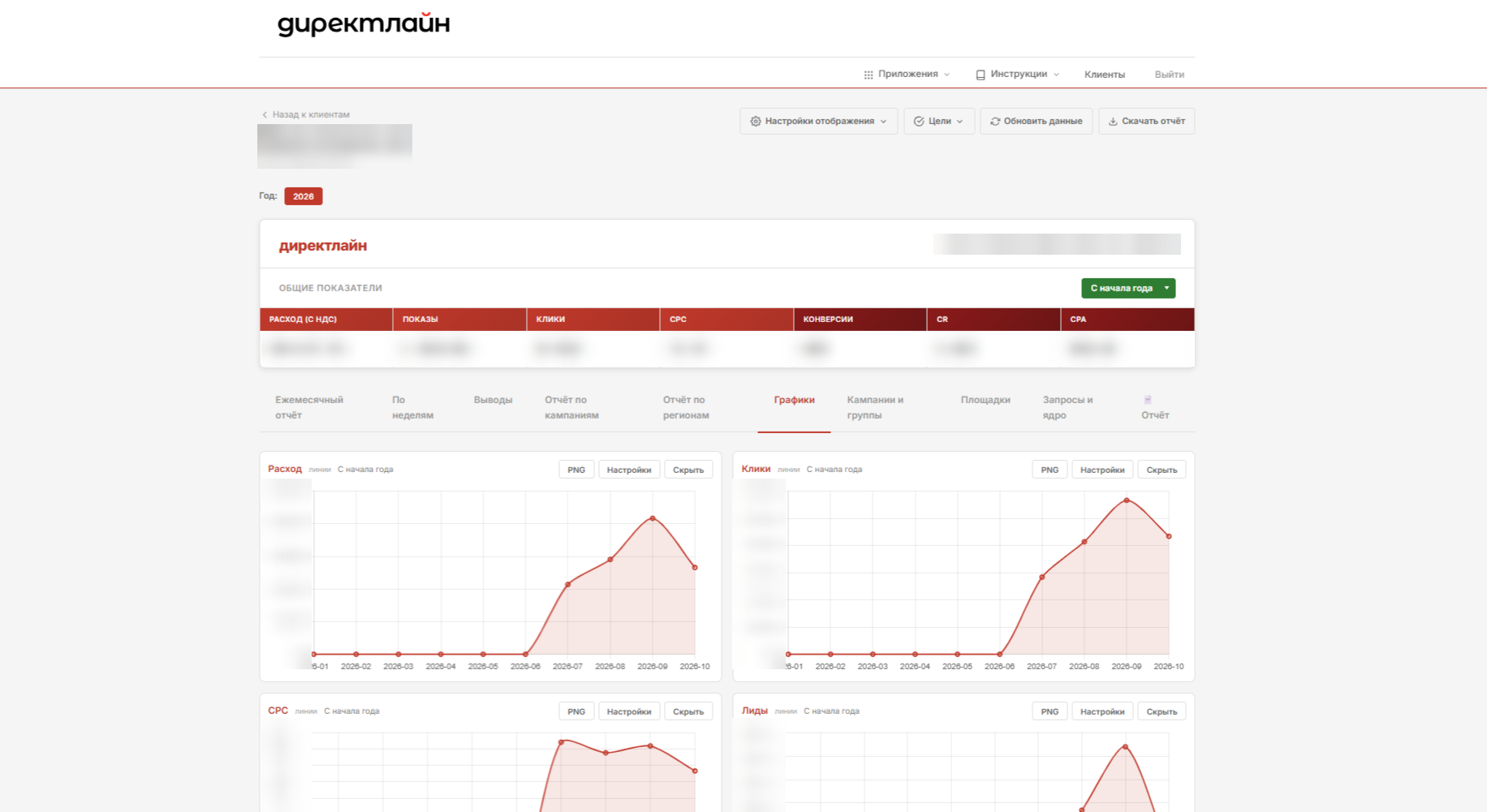Switch to the Кампании и группы tab

click(x=875, y=407)
